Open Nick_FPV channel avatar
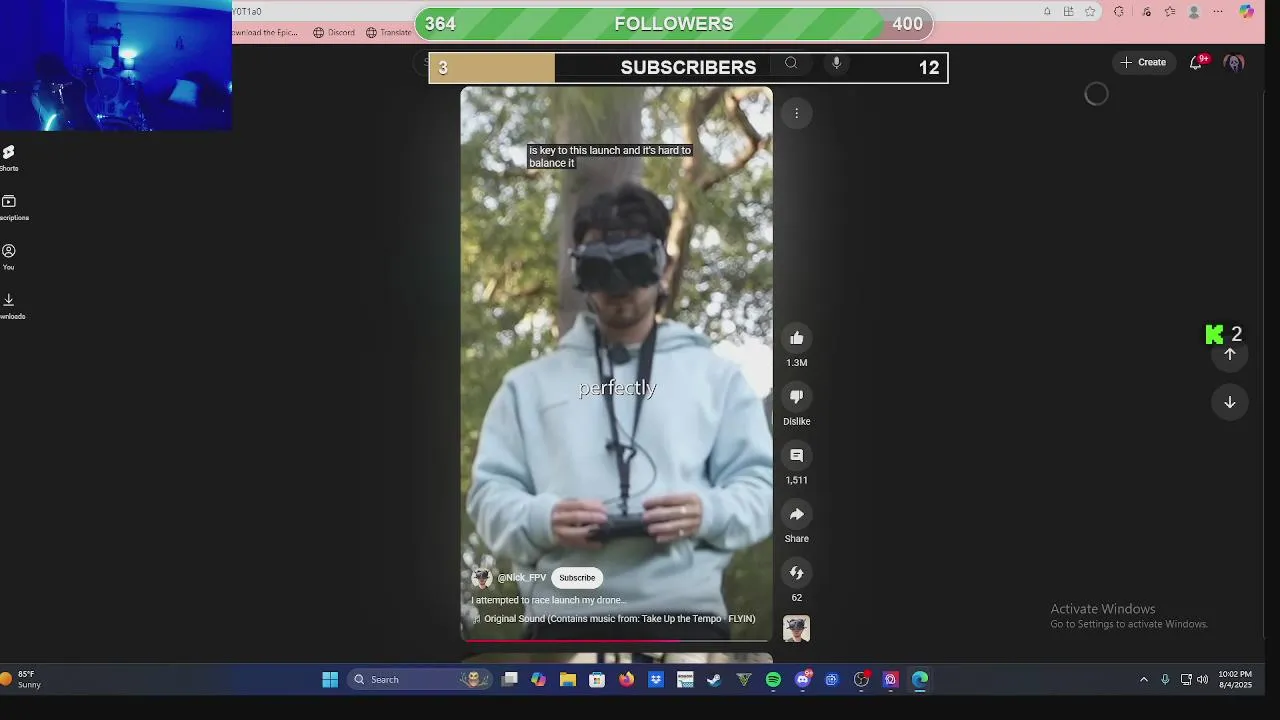This screenshot has height=720, width=1280. pos(482,578)
